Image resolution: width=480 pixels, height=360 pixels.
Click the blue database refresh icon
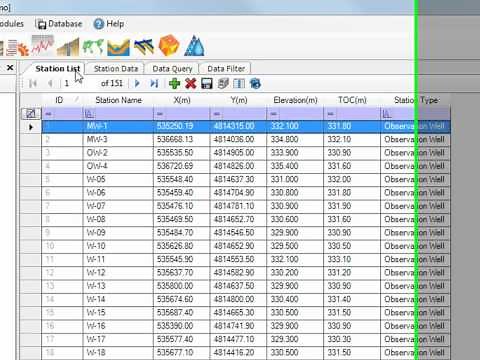(255, 83)
